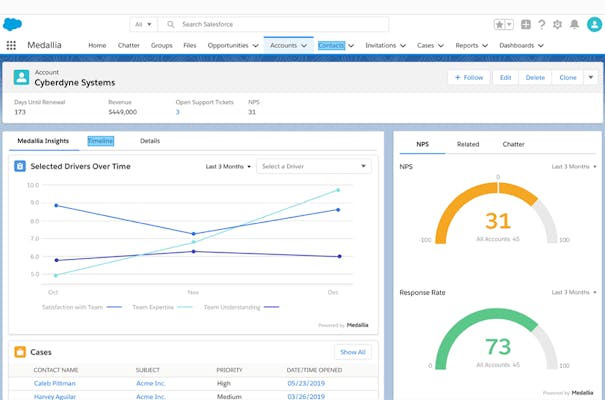Click the Edit button
The width and height of the screenshot is (605, 400).
coord(505,78)
